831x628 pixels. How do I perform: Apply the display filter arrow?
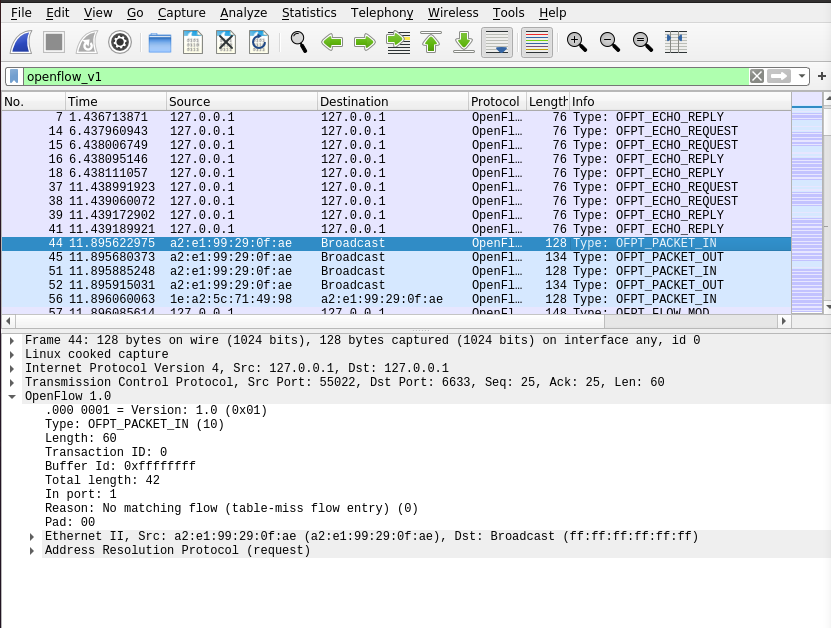(x=779, y=76)
